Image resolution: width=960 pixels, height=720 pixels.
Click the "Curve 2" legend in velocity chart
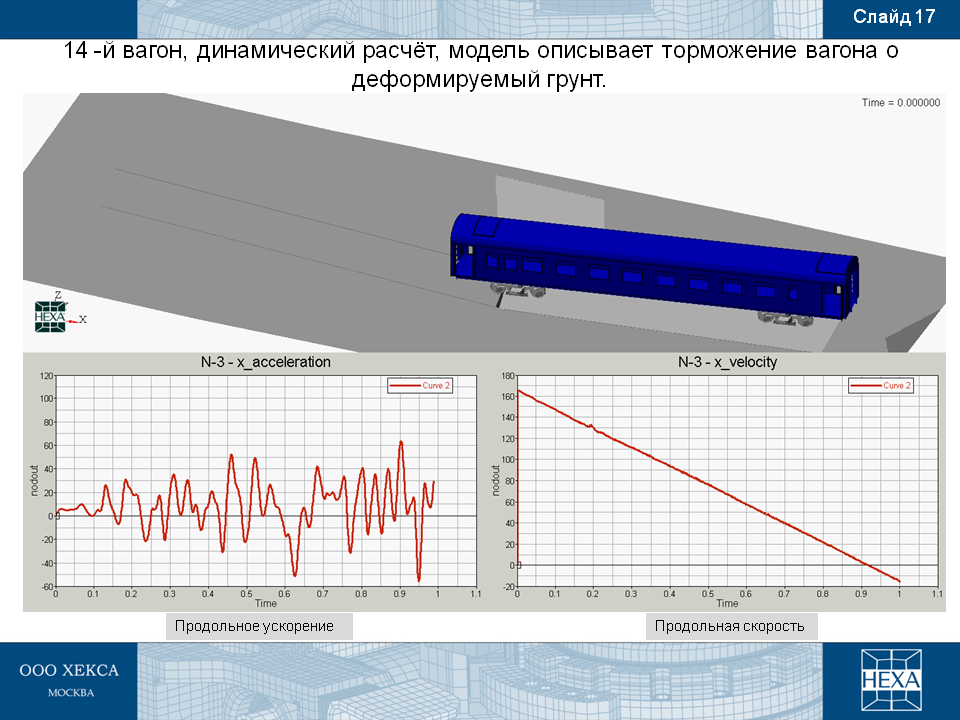tap(881, 386)
